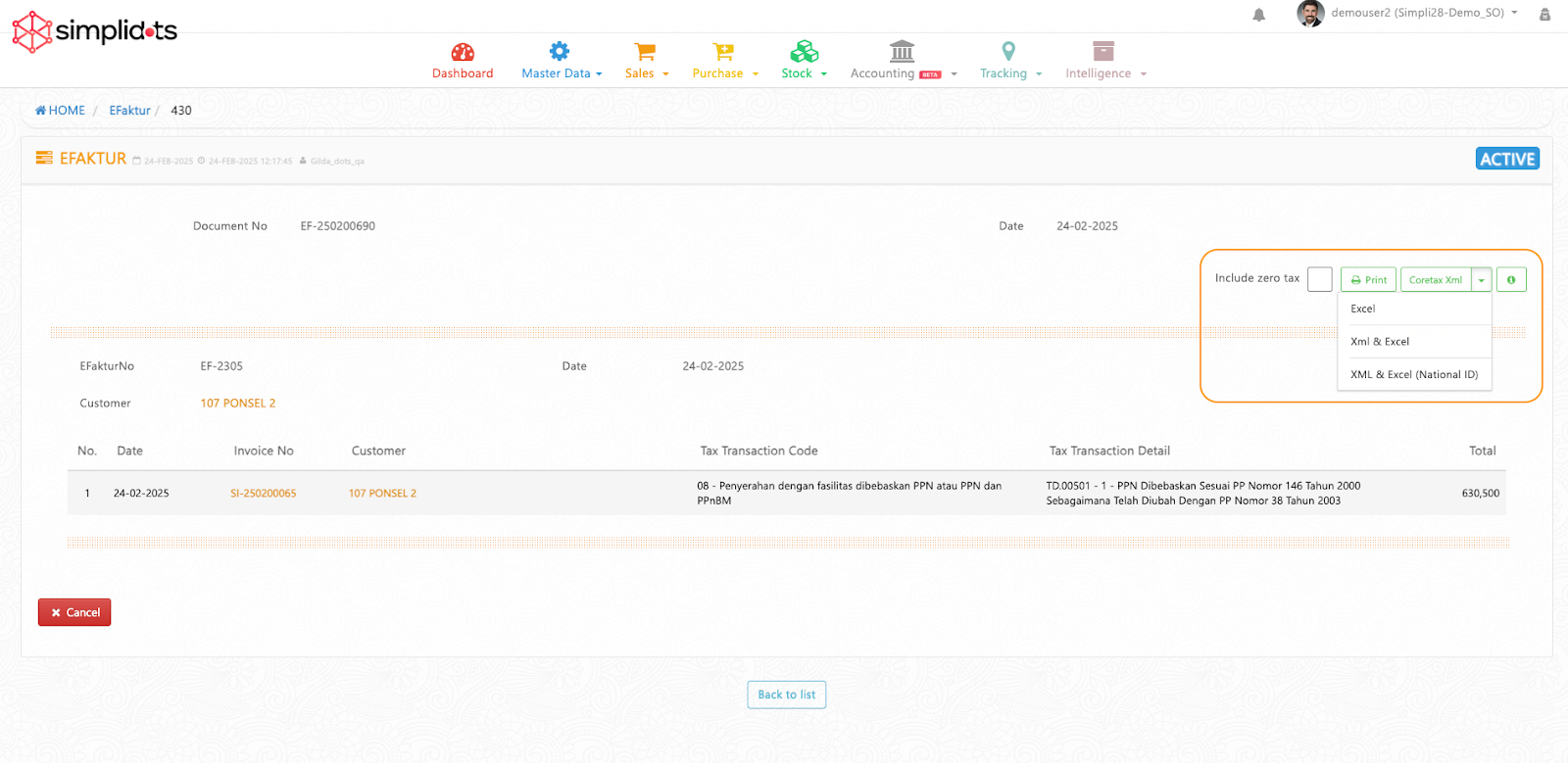Open the Purchase menu dropdown
1568x763 pixels.
pyautogui.click(x=725, y=73)
